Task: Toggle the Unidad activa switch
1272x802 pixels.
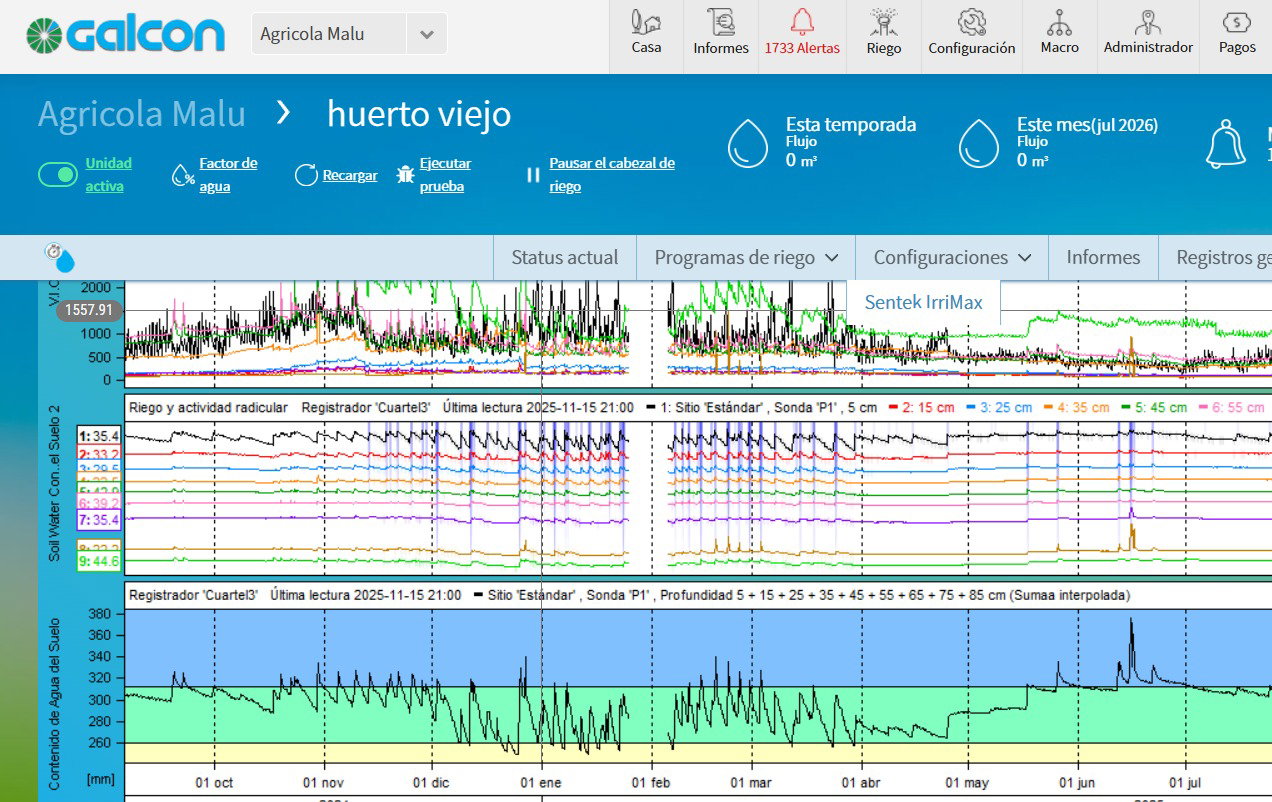Action: (58, 175)
